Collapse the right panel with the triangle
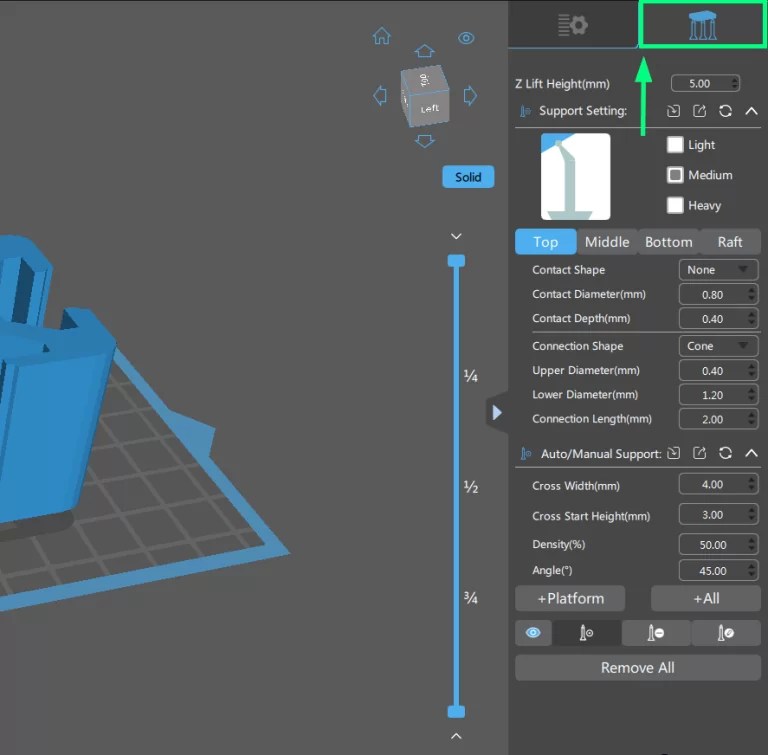This screenshot has width=768, height=755. (x=497, y=413)
